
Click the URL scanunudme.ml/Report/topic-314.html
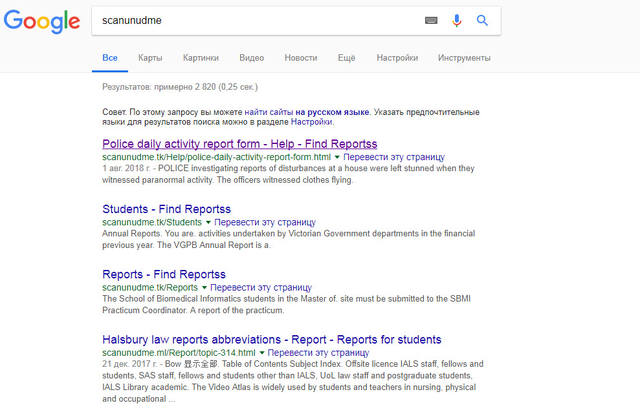pyautogui.click(x=179, y=352)
